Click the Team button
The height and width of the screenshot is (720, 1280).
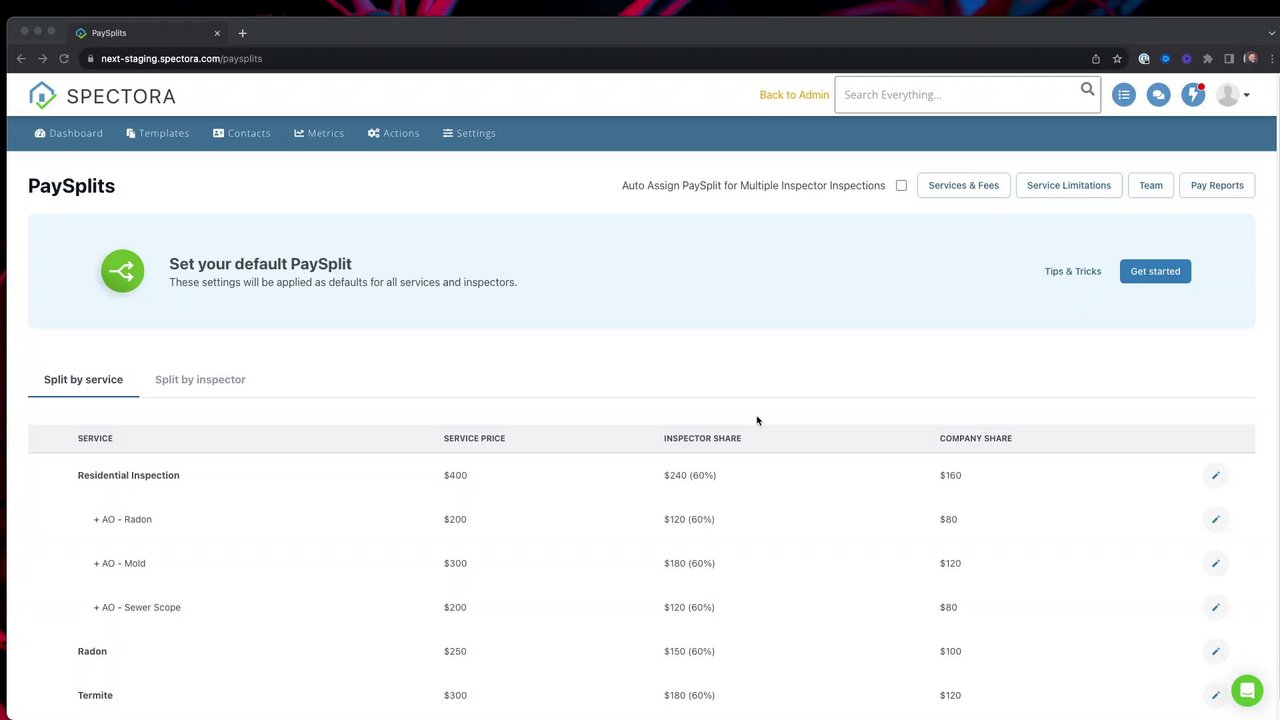(x=1151, y=185)
